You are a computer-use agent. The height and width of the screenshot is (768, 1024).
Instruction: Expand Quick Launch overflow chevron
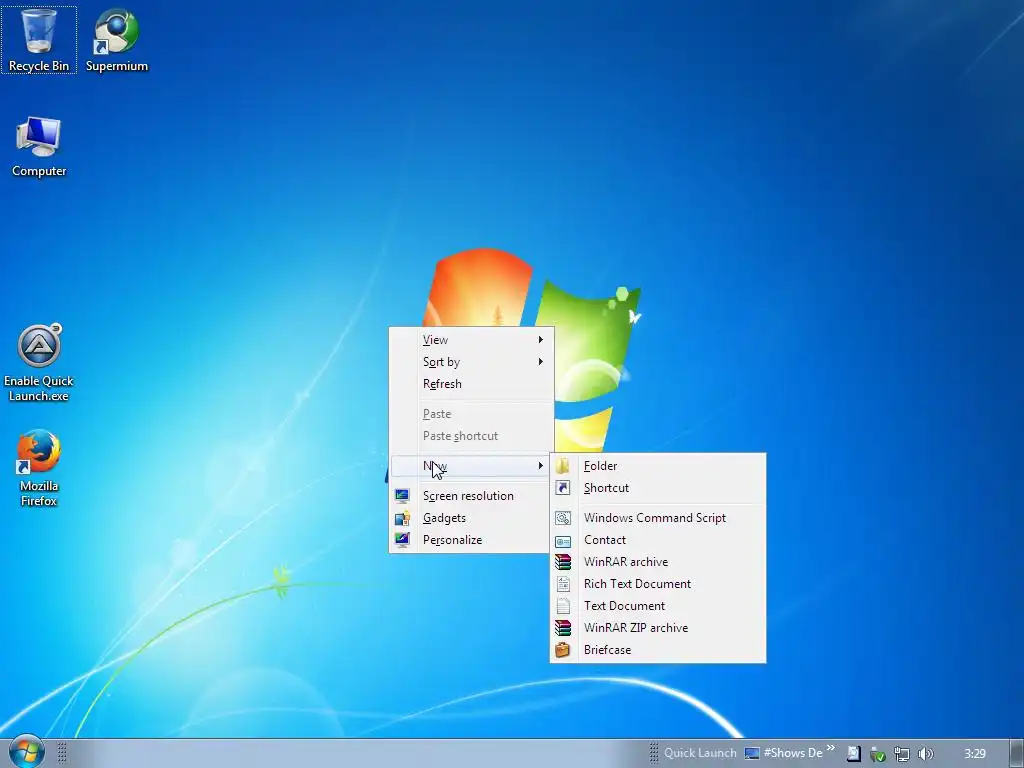tap(831, 748)
